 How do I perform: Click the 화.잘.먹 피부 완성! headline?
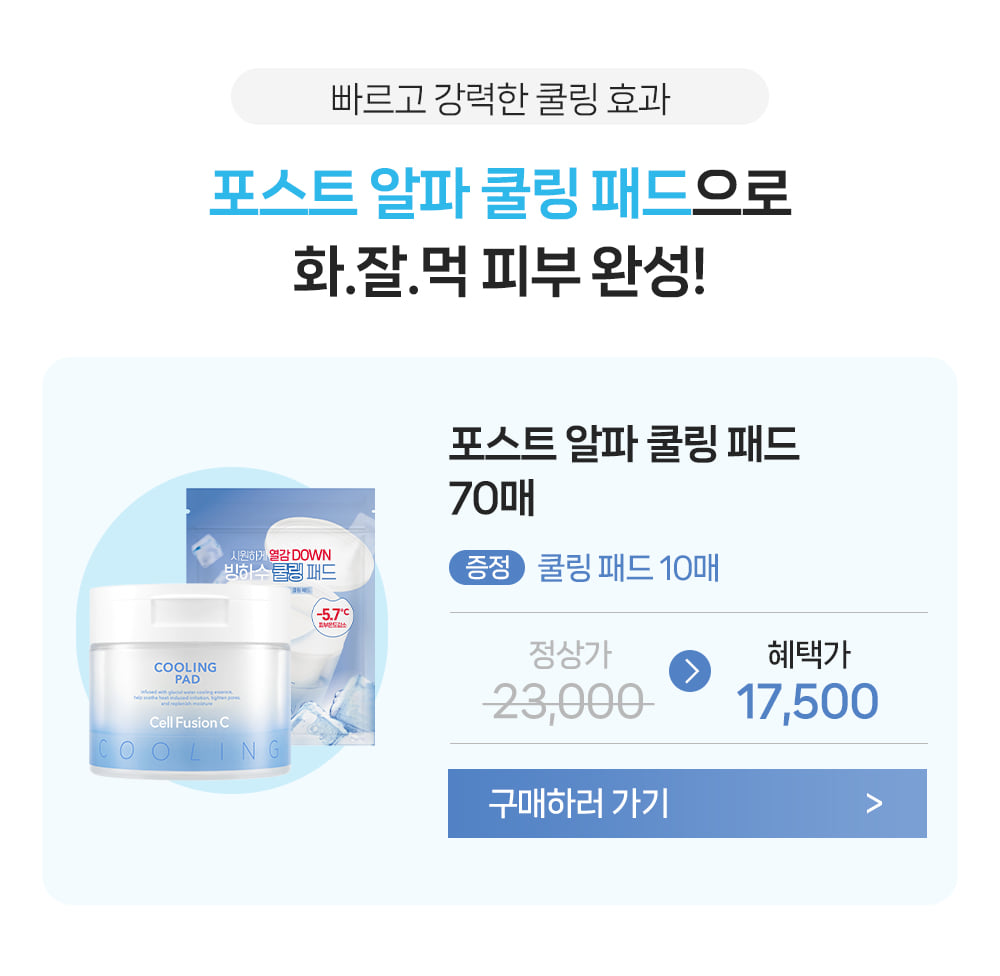499,271
